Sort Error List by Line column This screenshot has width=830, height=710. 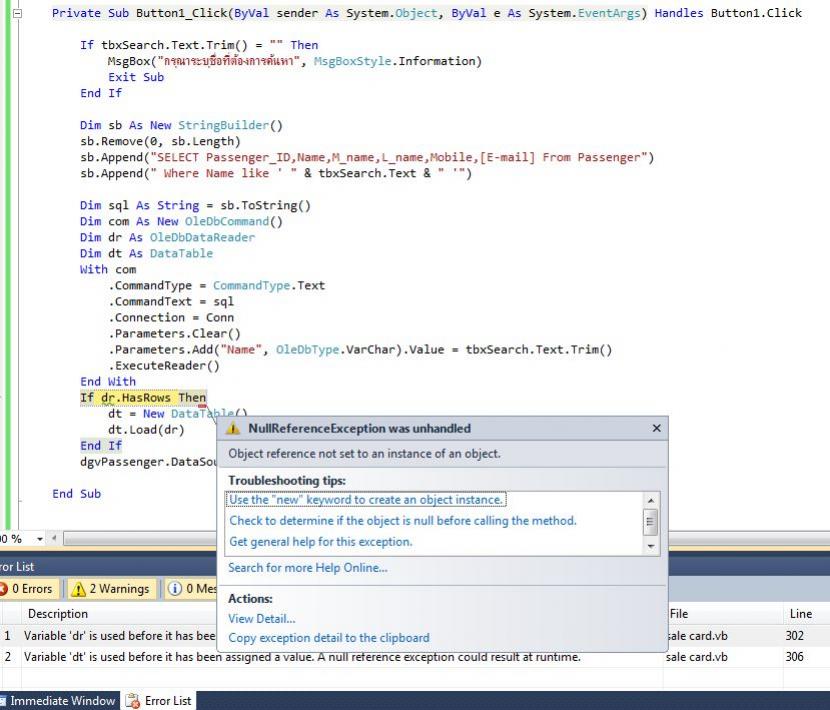tap(800, 614)
